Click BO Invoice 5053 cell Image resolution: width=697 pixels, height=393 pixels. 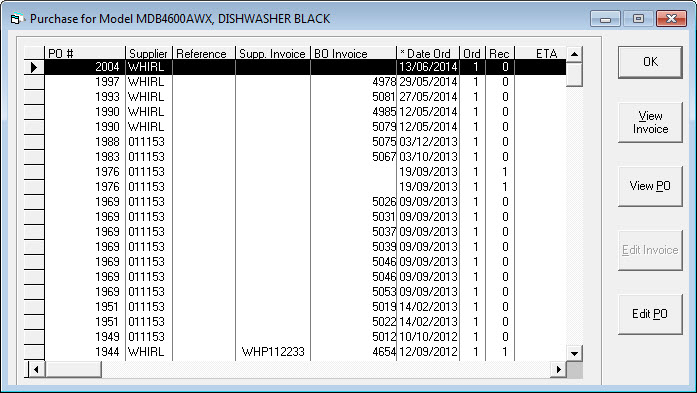(x=353, y=292)
